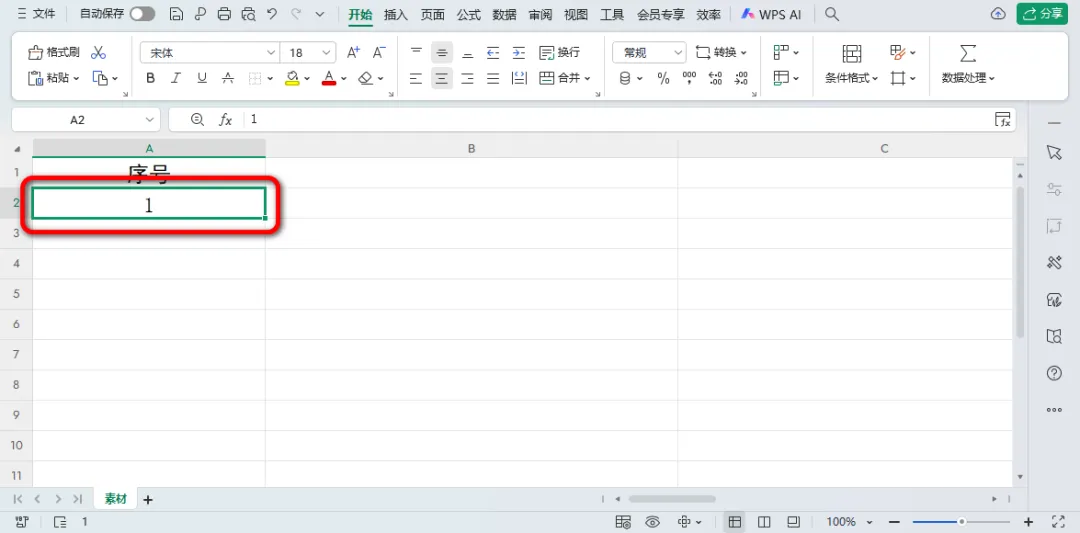Open Conditional Formatting (条件格式) menu

[x=852, y=79]
